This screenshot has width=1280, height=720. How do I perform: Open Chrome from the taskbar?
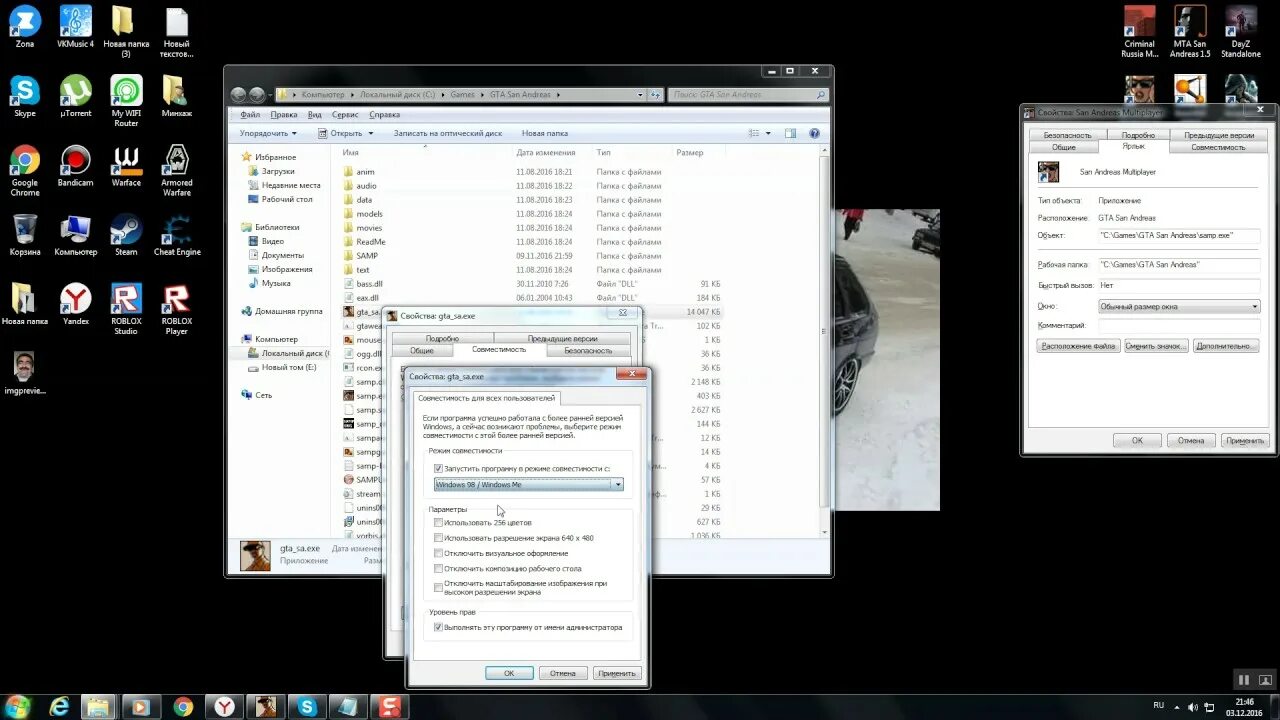coord(183,706)
